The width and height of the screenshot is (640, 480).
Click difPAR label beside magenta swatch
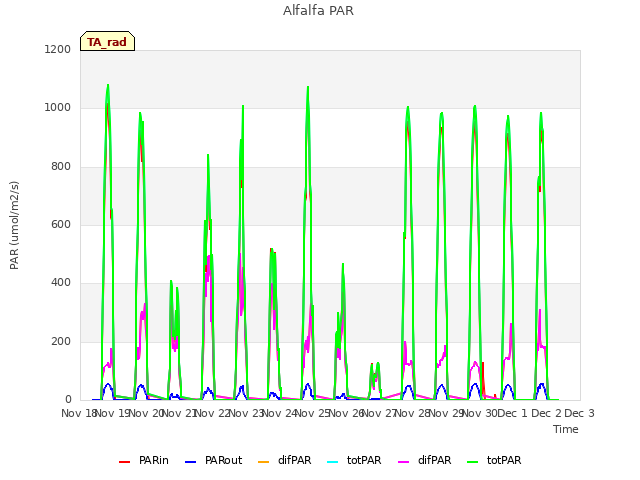434,460
